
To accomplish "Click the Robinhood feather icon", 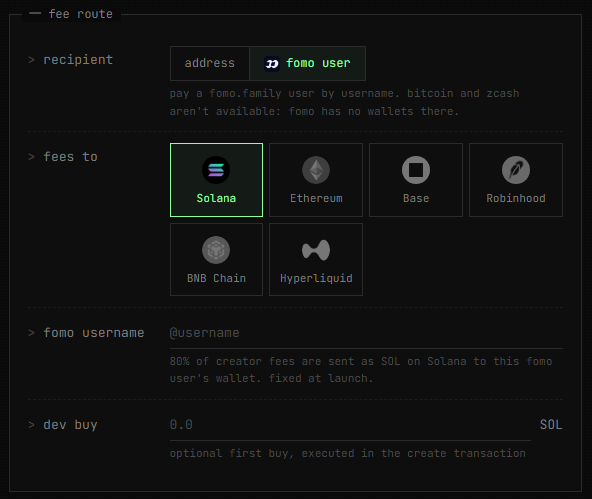I will [x=516, y=170].
